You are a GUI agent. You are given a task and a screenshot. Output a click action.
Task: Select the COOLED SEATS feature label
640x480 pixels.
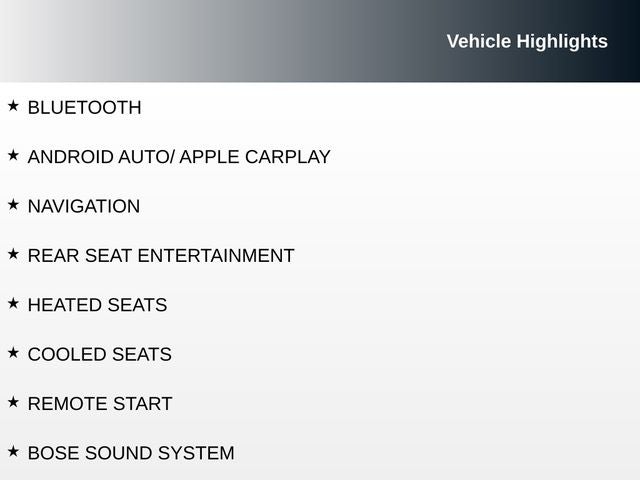99,355
